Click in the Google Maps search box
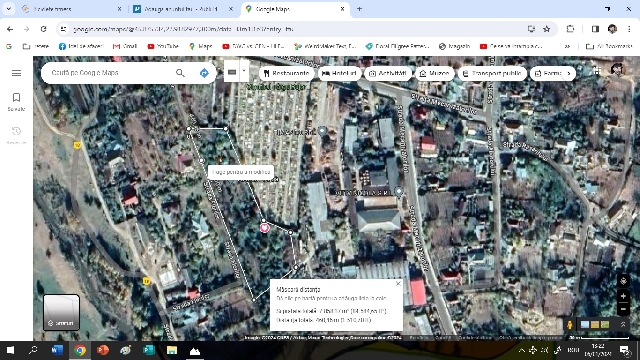This screenshot has width=640, height=360. click(108, 73)
